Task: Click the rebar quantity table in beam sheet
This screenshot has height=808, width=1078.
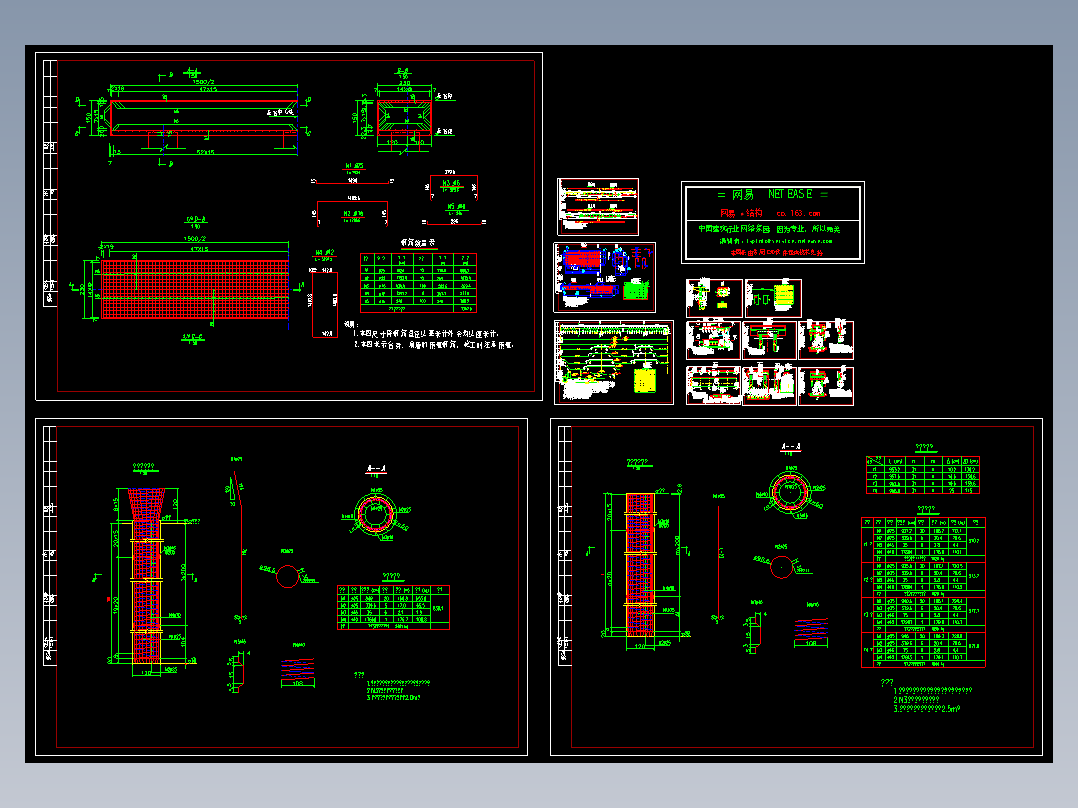Action: 418,283
